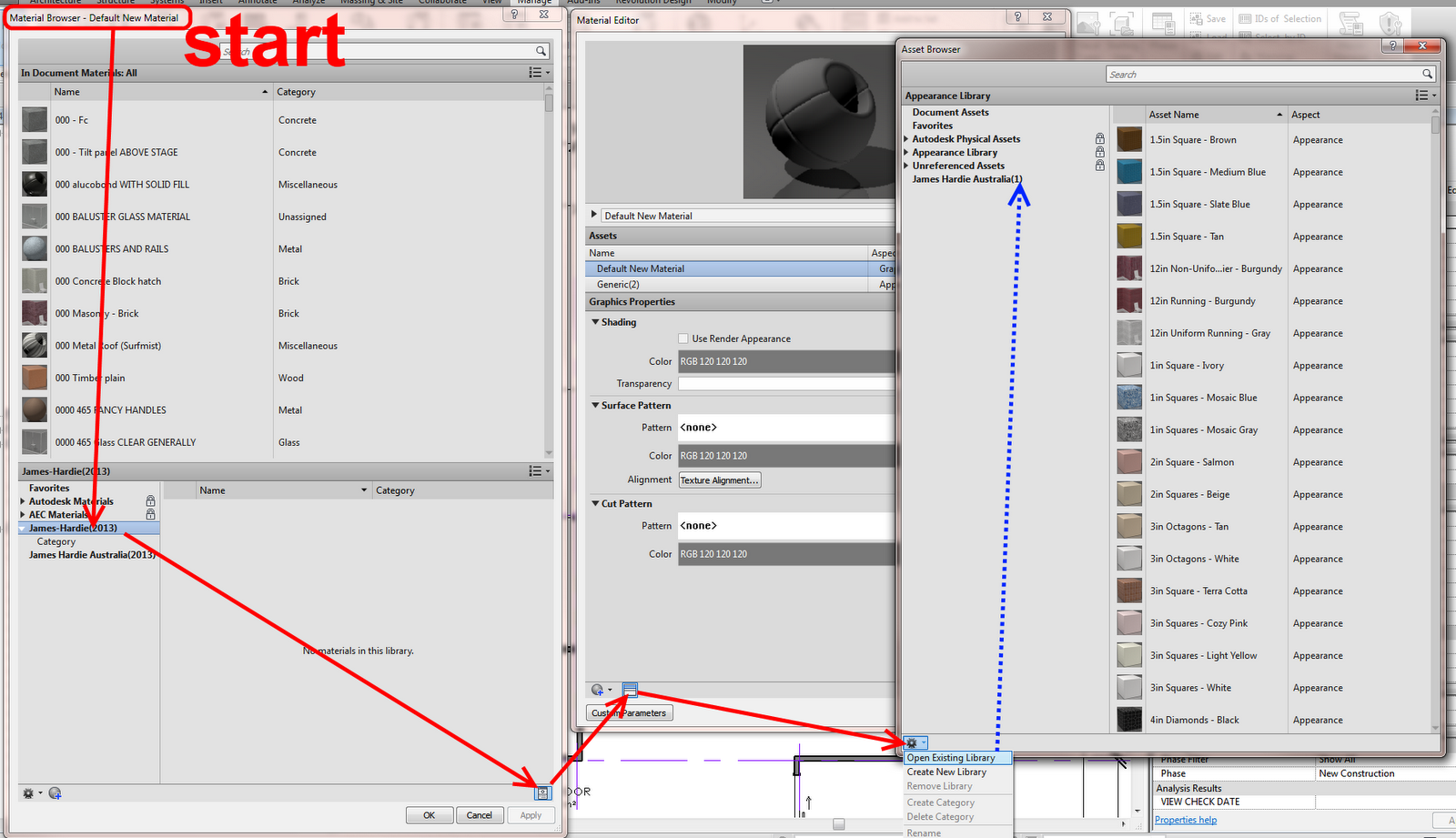Click the search magnifier icon in Material Browser
The width and height of the screenshot is (1456, 838).
tap(541, 51)
